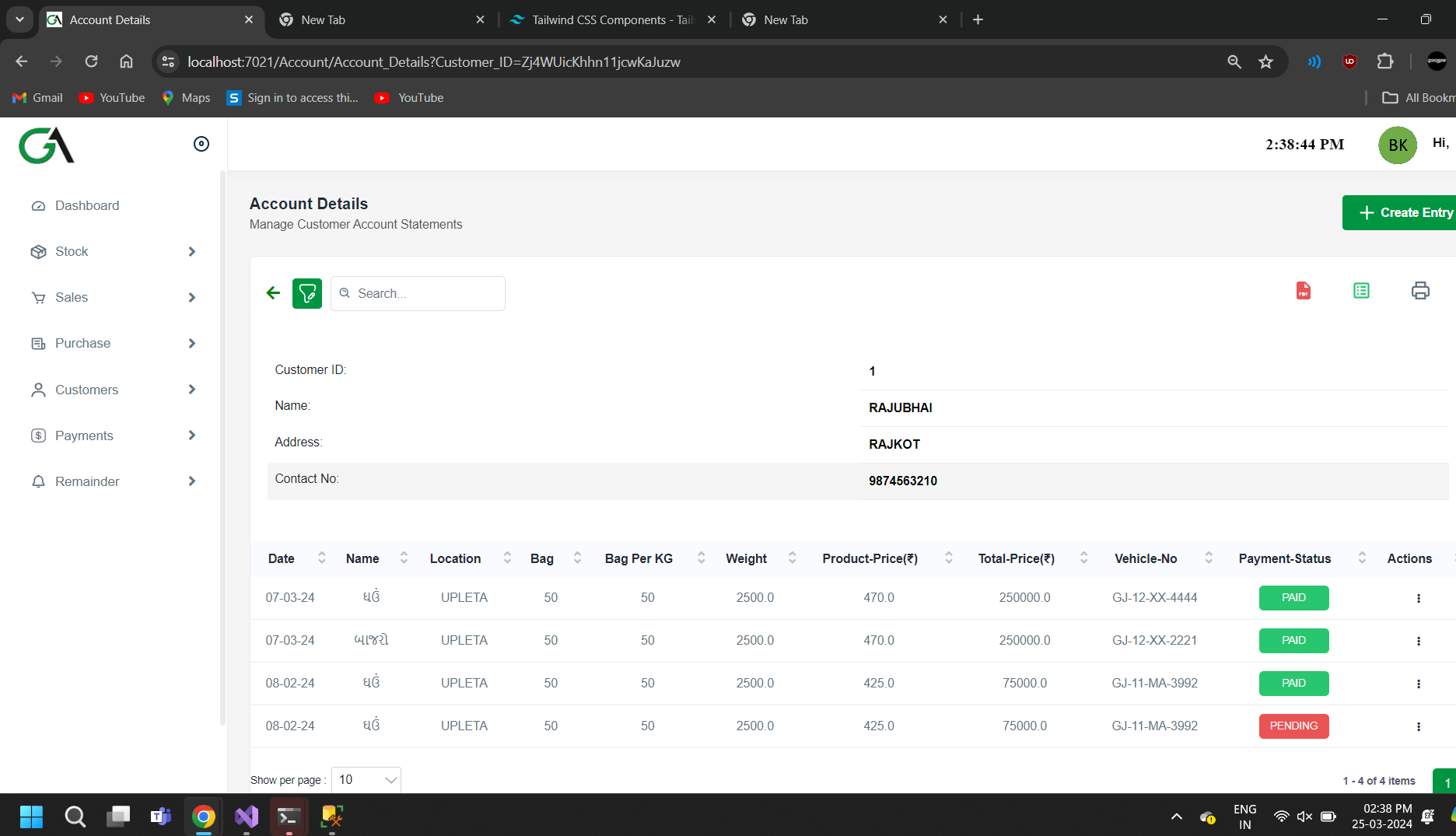Click the BK user avatar
The width and height of the screenshot is (1456, 836).
1398,145
